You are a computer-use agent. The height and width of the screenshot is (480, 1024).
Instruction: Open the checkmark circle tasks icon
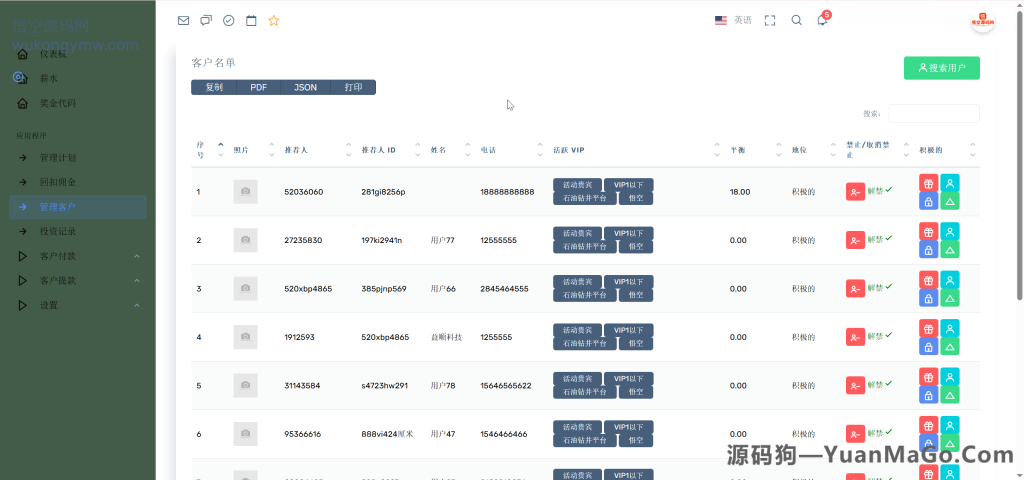(x=229, y=21)
